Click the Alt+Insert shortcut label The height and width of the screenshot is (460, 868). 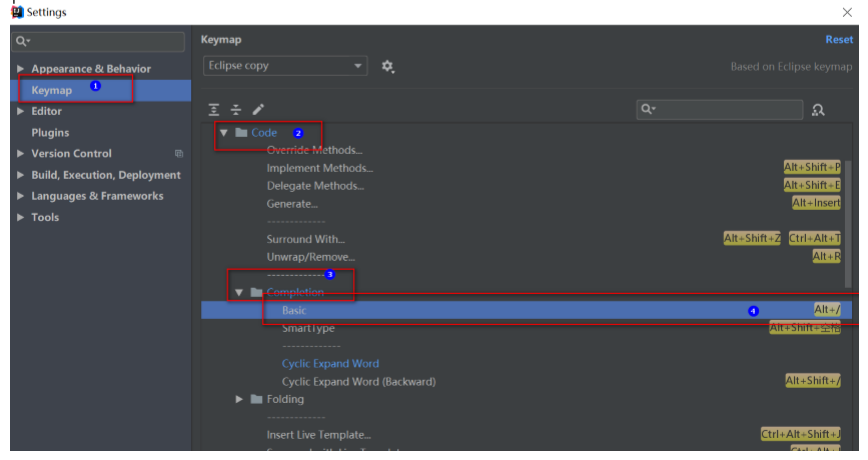(x=816, y=203)
